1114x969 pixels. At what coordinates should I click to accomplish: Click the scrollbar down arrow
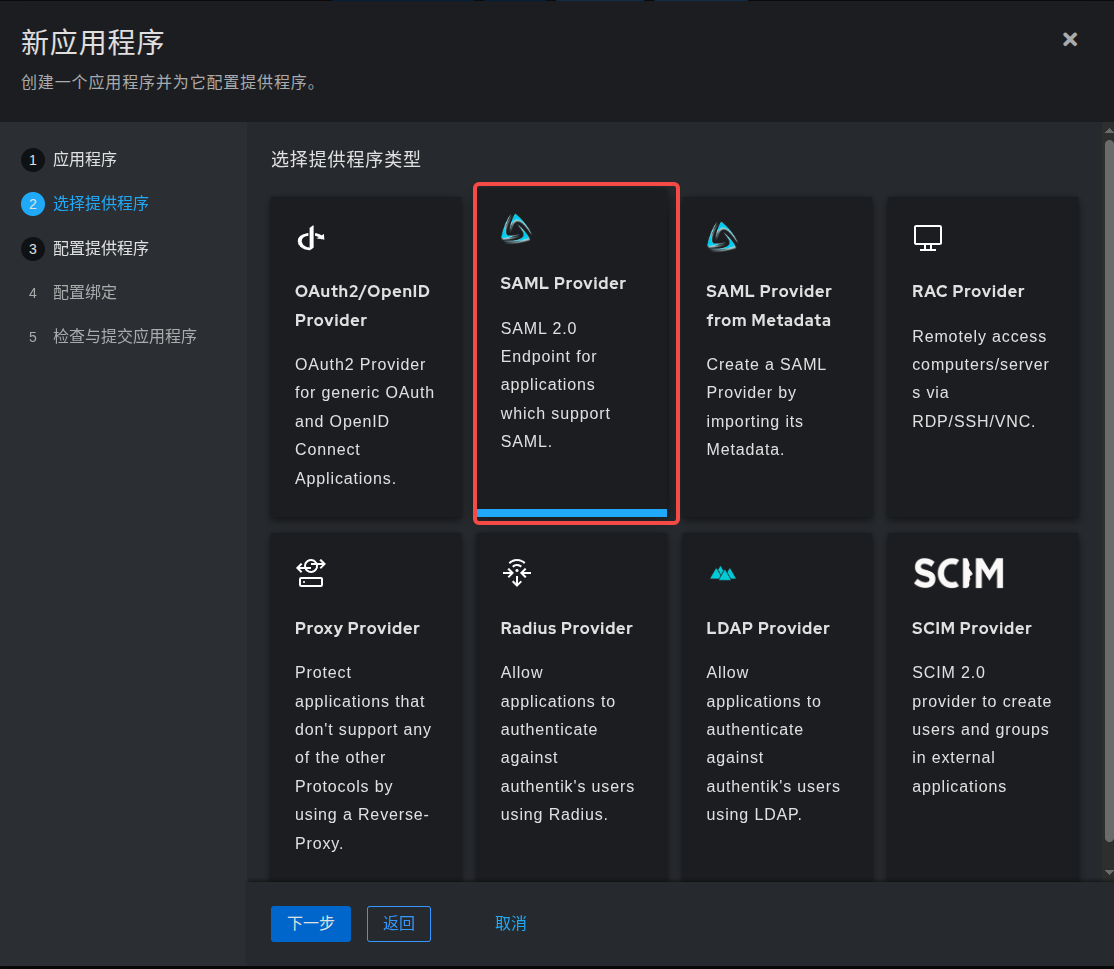(1108, 872)
